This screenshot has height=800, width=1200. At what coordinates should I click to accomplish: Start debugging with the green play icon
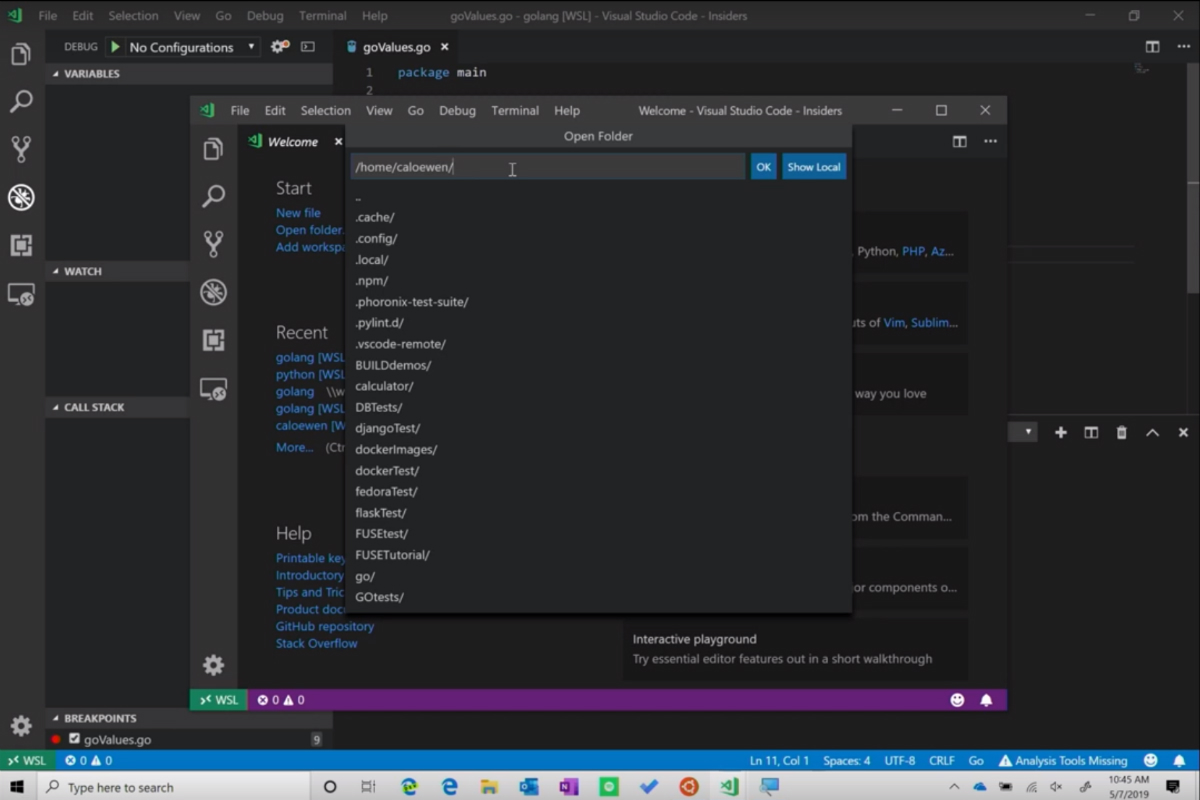pyautogui.click(x=115, y=47)
